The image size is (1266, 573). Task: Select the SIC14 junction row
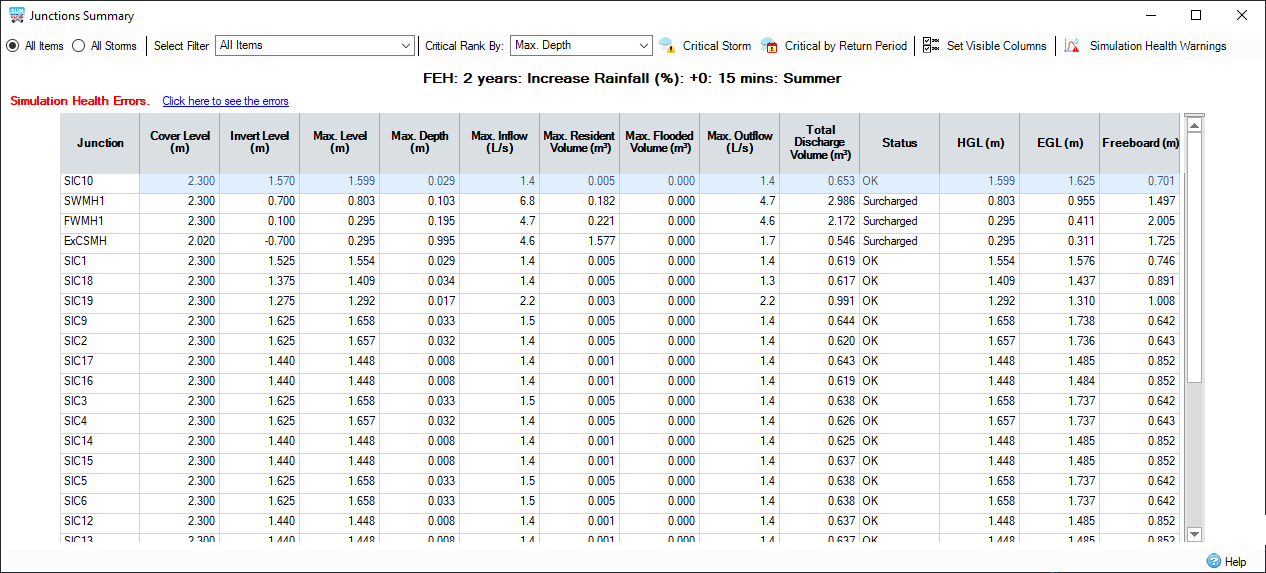tap(620, 441)
